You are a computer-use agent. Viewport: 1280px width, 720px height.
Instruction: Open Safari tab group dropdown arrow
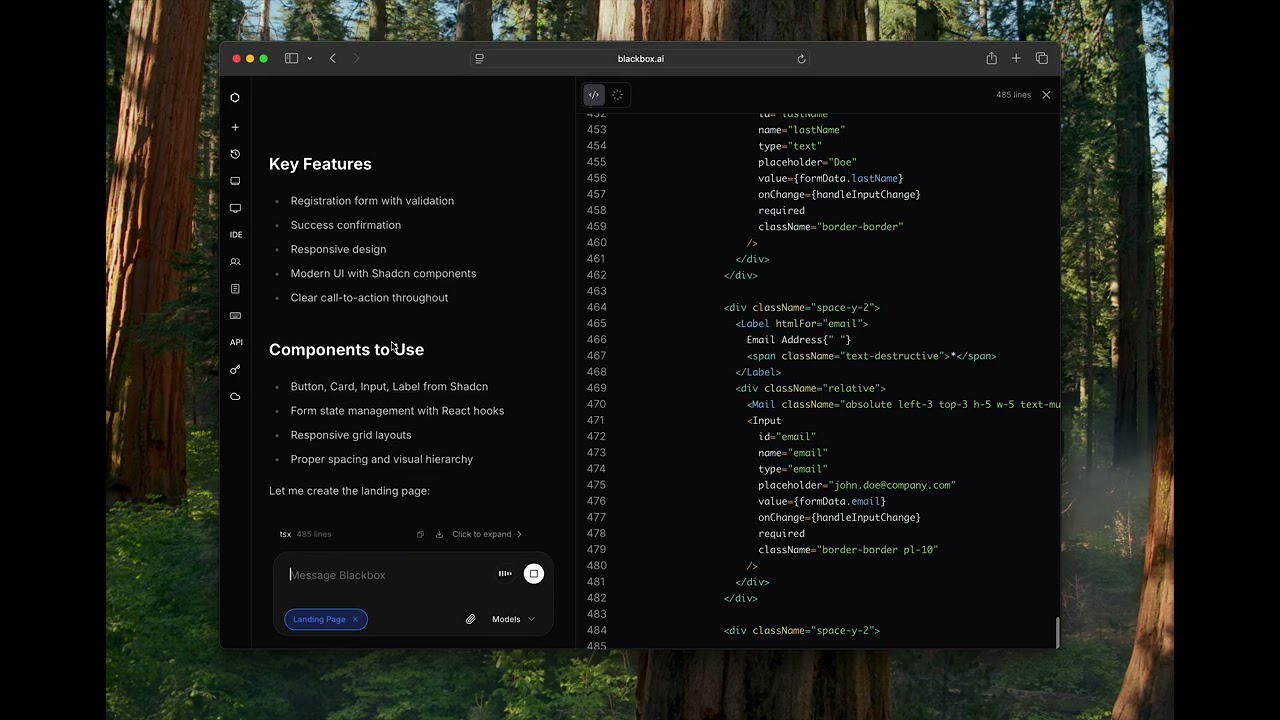(309, 59)
